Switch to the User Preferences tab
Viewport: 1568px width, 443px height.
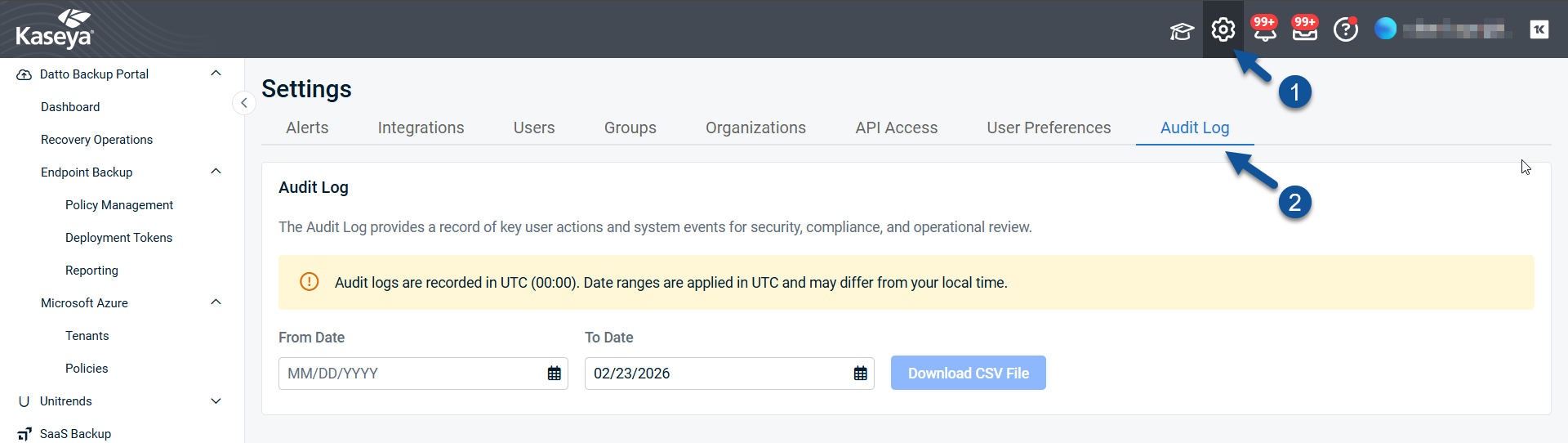tap(1049, 128)
